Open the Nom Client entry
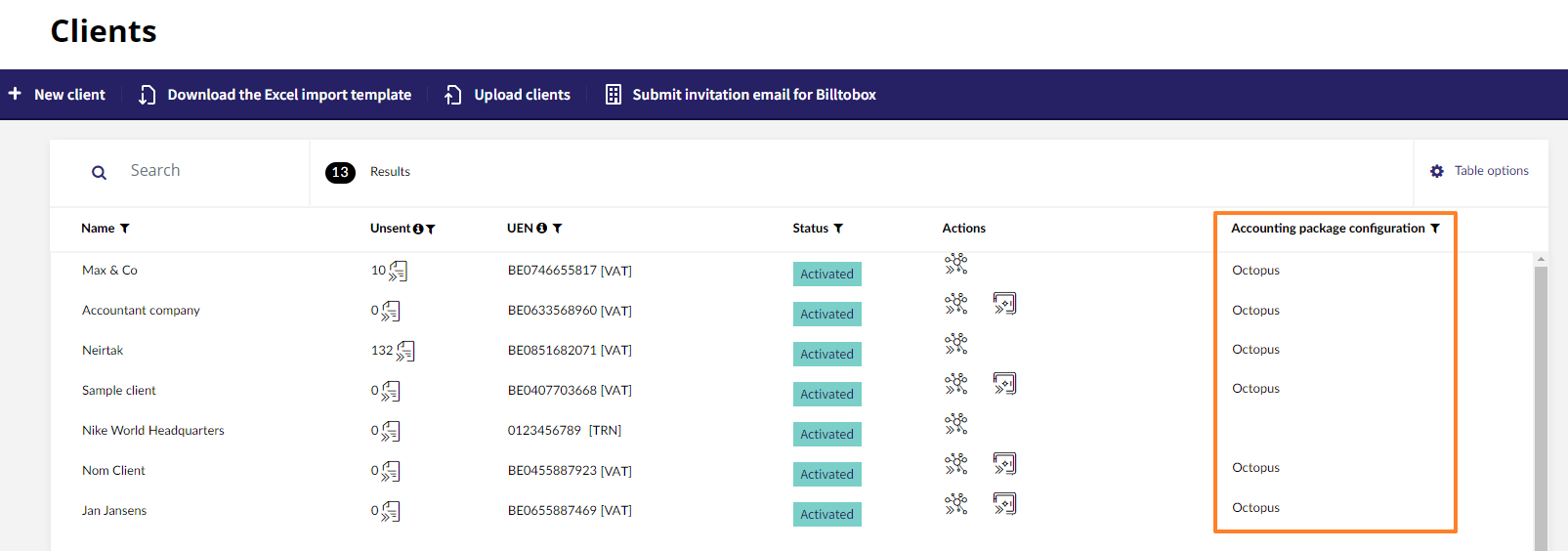Image resolution: width=1568 pixels, height=551 pixels. coord(113,471)
